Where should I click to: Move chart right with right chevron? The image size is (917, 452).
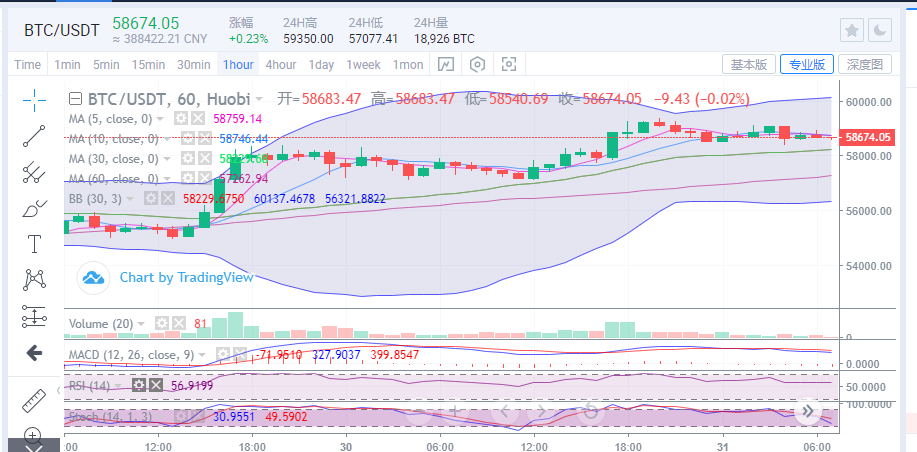pyautogui.click(x=541, y=411)
